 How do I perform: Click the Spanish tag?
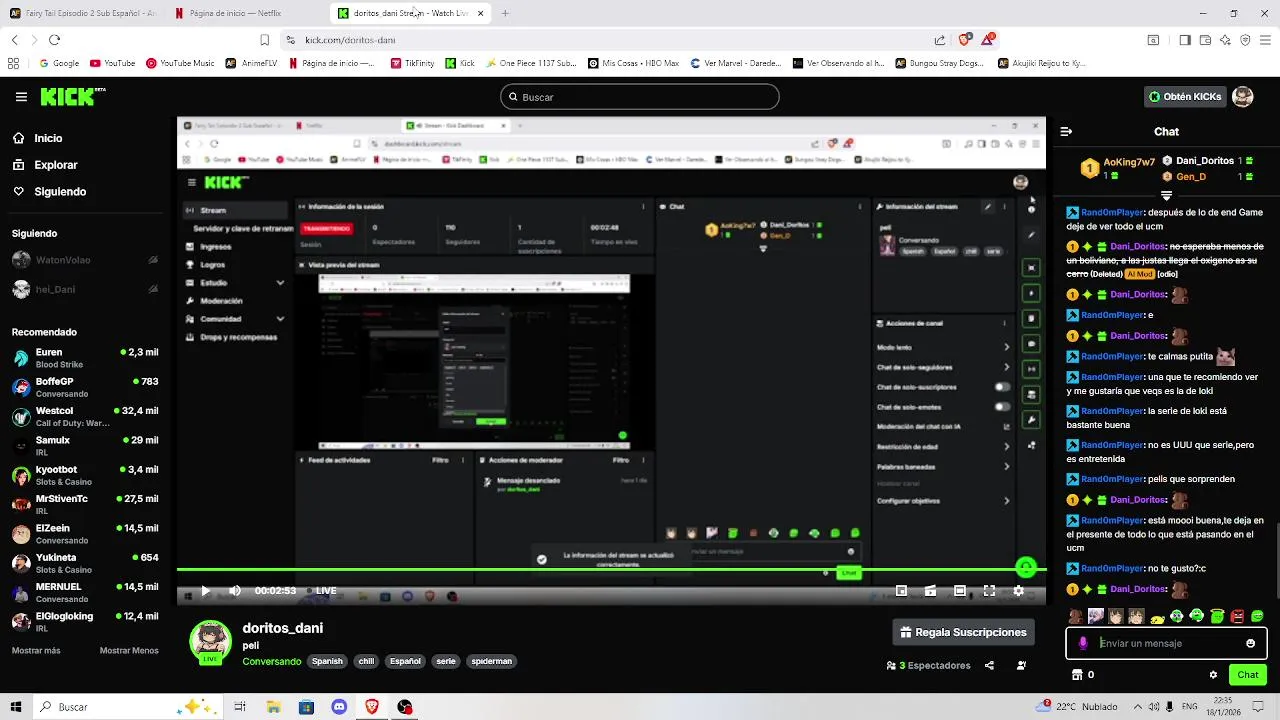coord(327,661)
